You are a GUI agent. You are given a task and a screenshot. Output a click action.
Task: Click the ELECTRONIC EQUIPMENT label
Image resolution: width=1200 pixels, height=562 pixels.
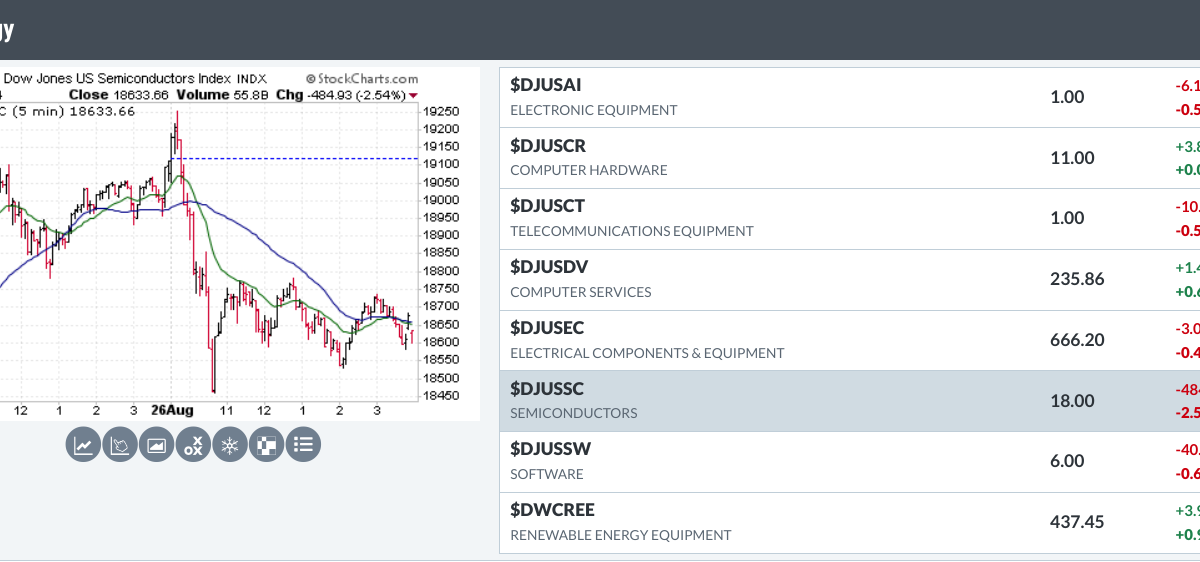[x=594, y=110]
